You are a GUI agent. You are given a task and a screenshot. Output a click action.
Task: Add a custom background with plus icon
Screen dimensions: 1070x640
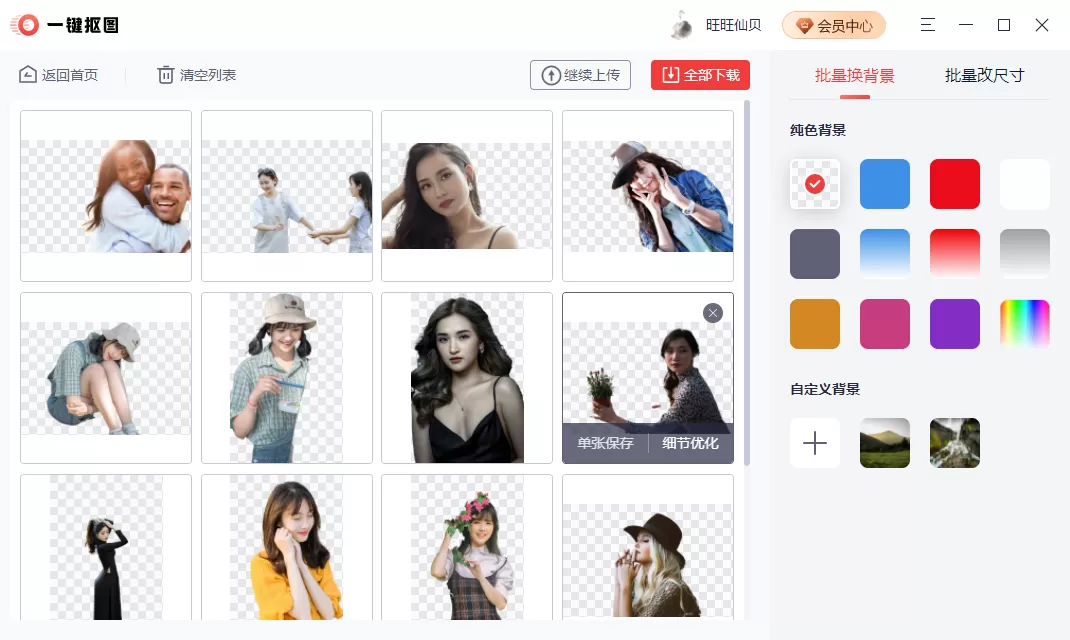pyautogui.click(x=815, y=443)
